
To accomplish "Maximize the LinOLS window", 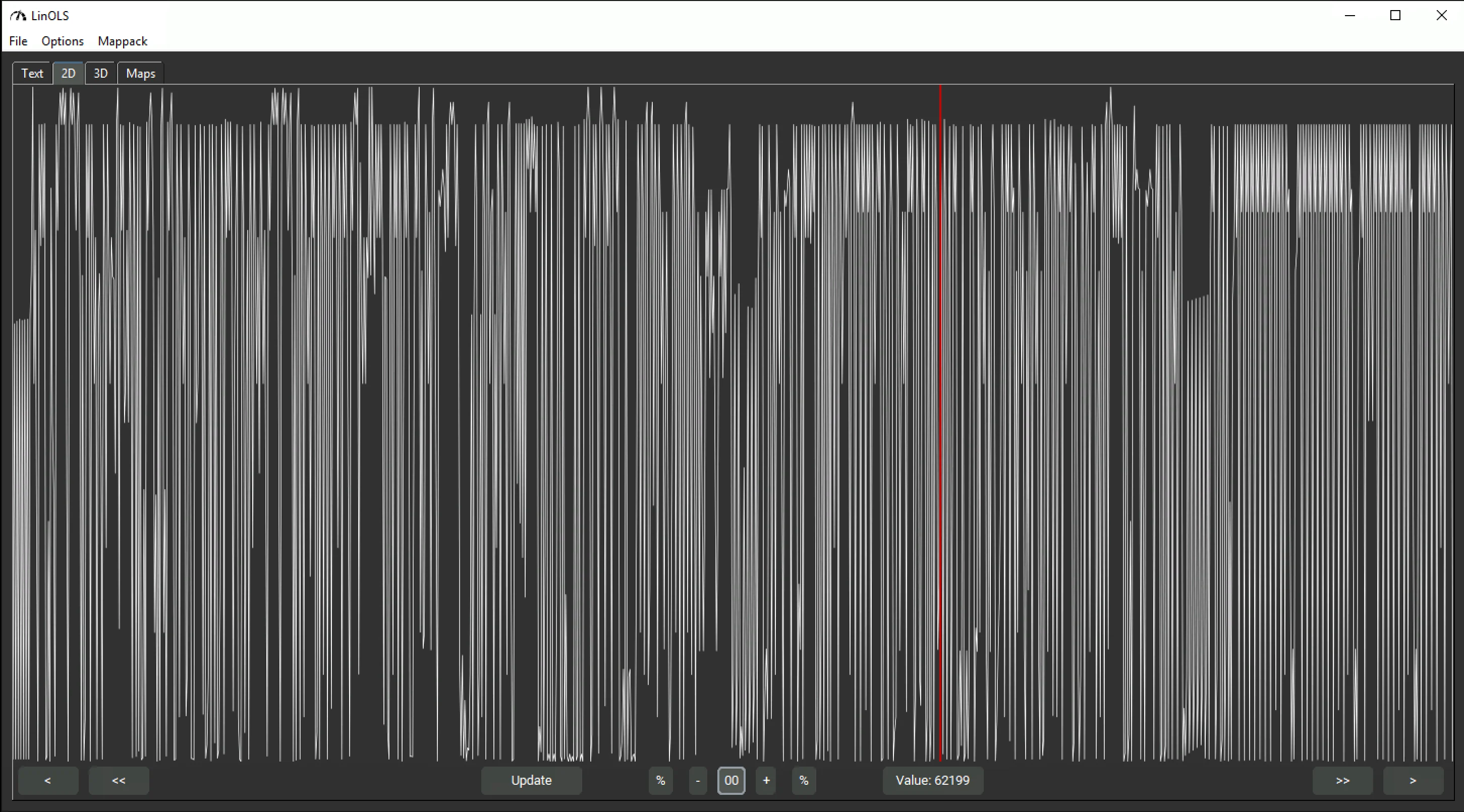I will point(1395,15).
